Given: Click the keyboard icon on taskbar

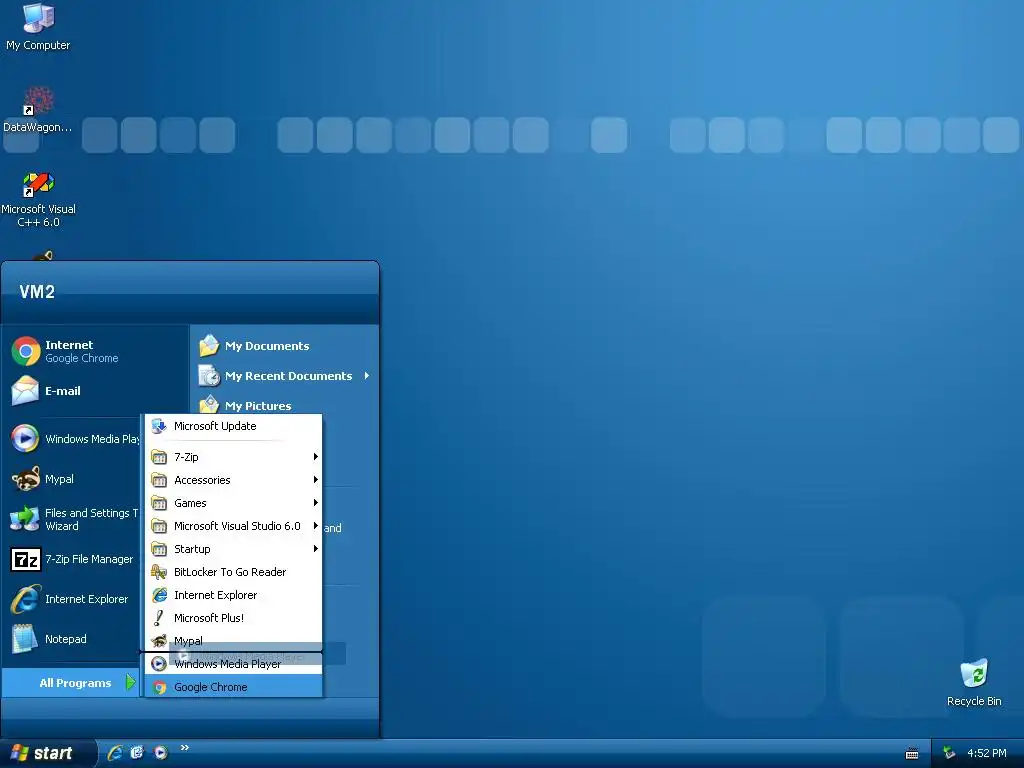Looking at the screenshot, I should click(912, 754).
